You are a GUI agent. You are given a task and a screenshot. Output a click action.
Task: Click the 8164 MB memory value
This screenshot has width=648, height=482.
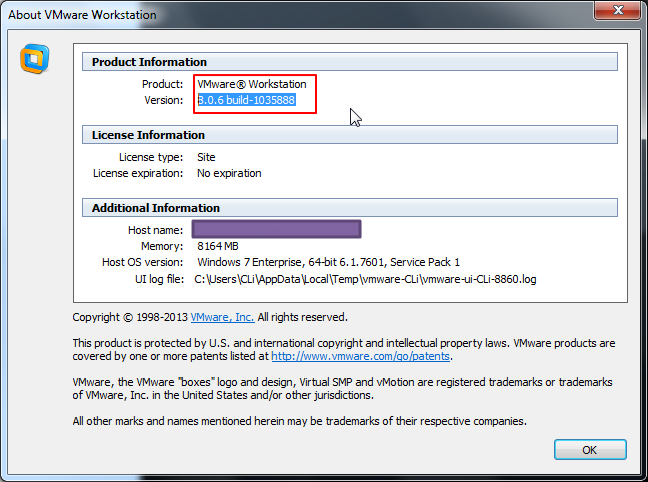click(x=218, y=246)
